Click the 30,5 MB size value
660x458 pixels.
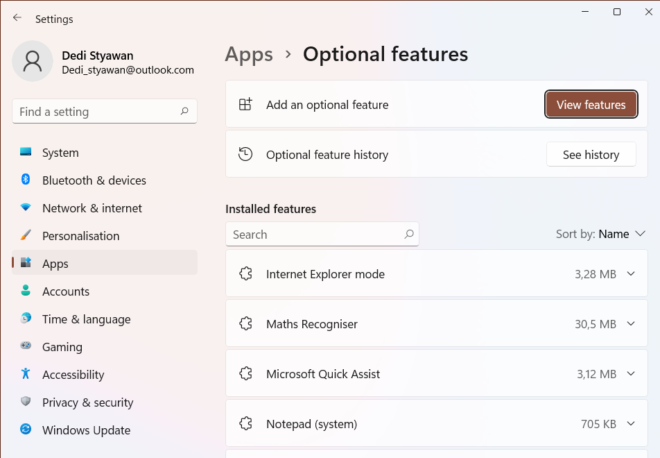point(595,324)
